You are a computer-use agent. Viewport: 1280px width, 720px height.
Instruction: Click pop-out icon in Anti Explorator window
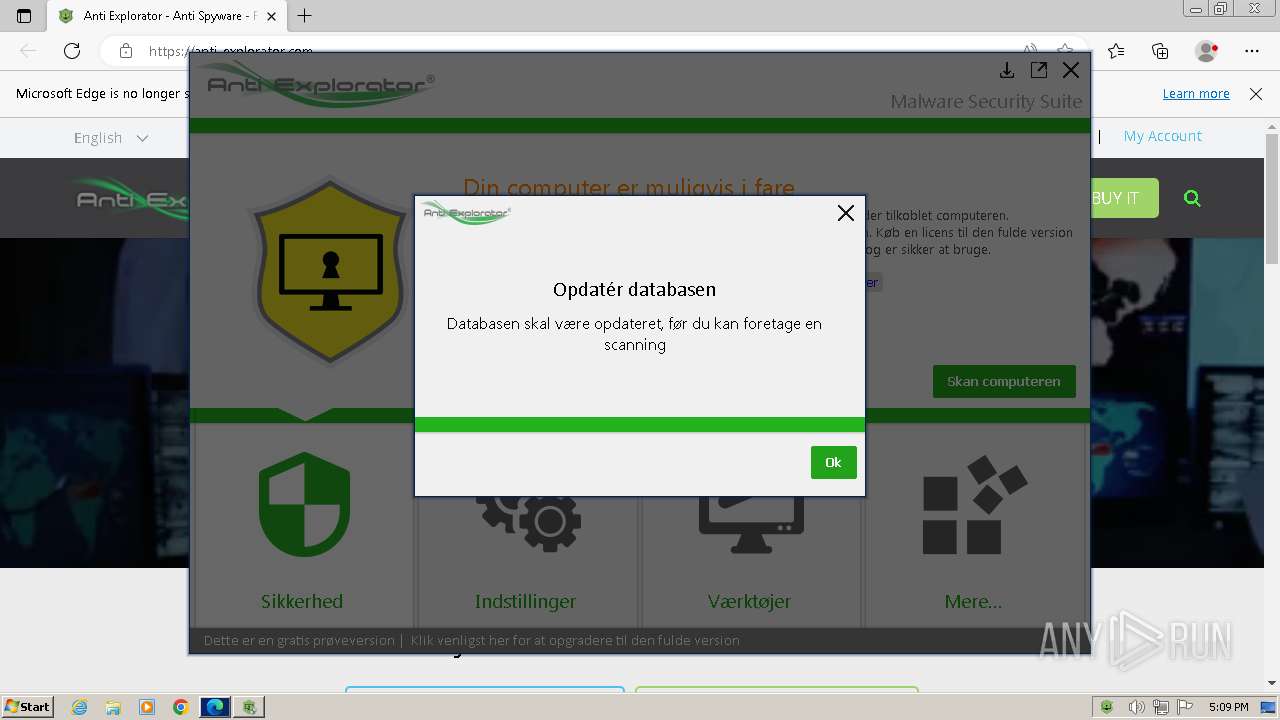tap(1039, 70)
